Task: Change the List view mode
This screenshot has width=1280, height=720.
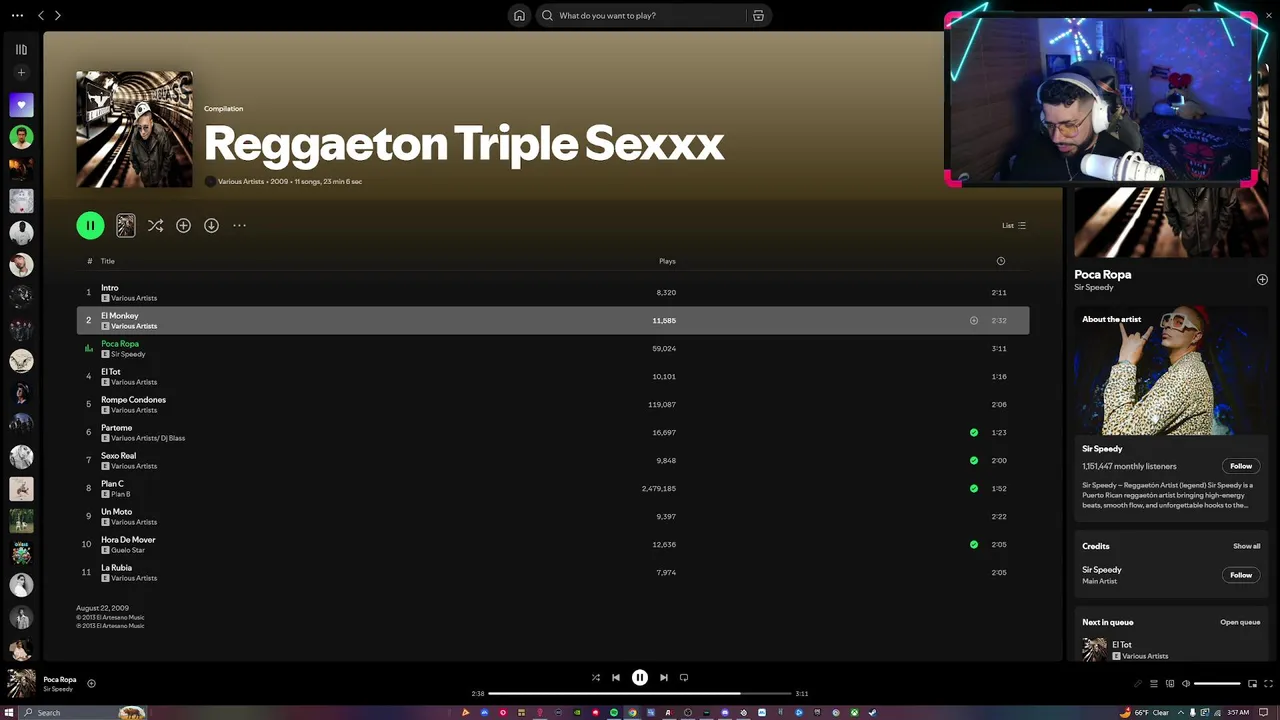Action: 1014,225
